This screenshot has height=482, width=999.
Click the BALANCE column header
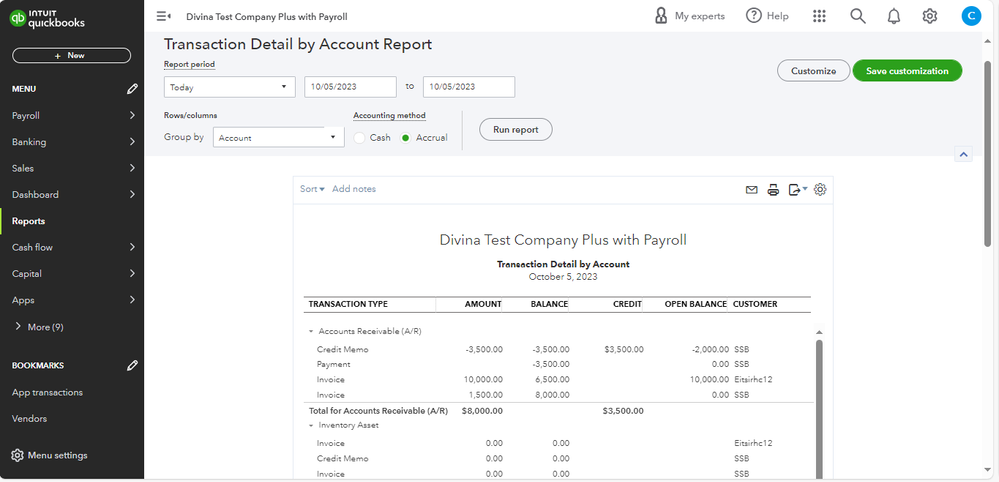click(x=549, y=304)
